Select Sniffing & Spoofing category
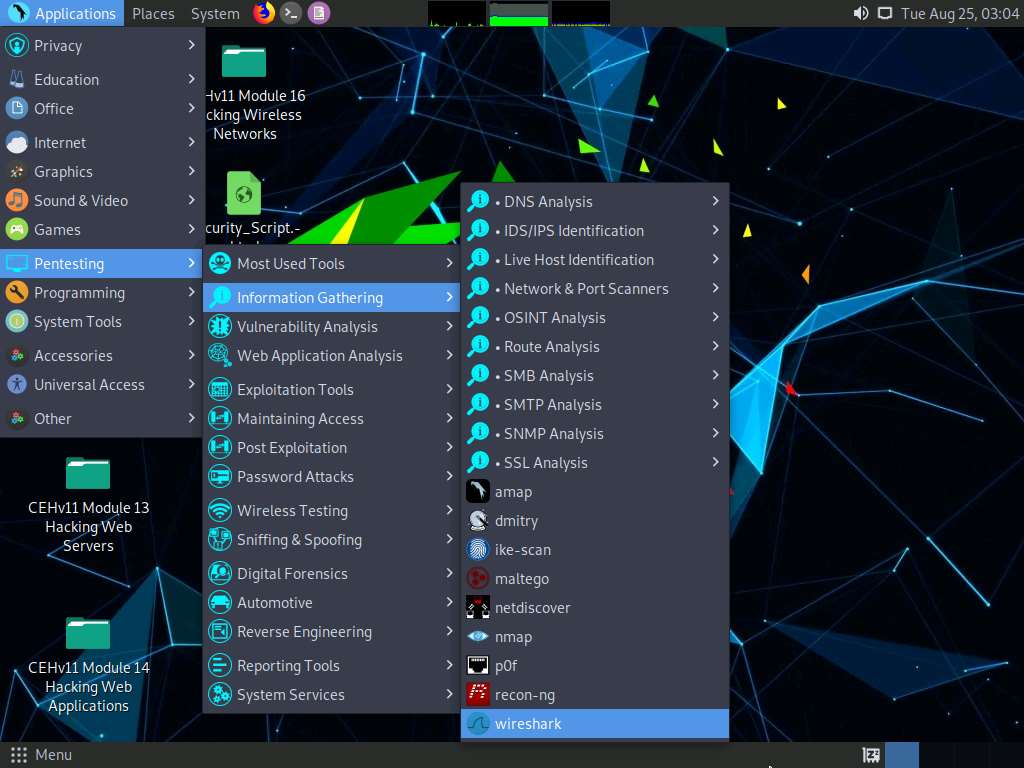The height and width of the screenshot is (768, 1024). [332, 539]
